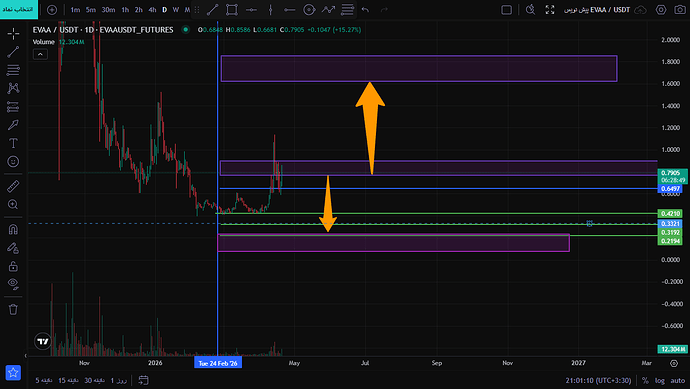Switch to 4h timeframe
Screen dimensions: 690x389
[x=152, y=10]
